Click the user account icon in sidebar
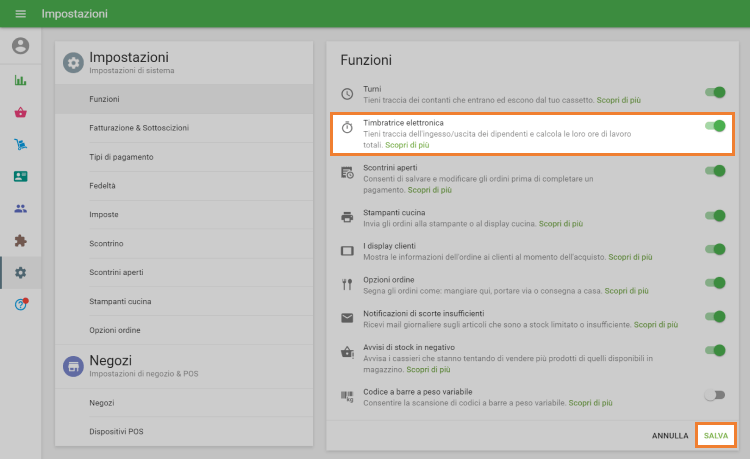Viewport: 750px width, 459px height. pos(20,46)
